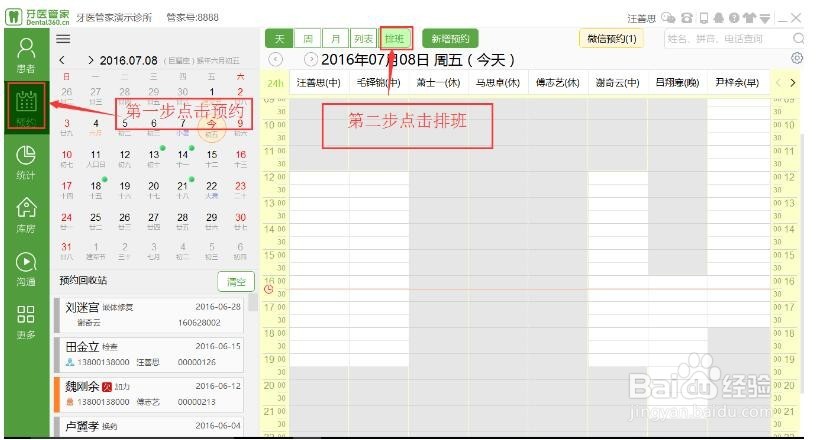Click the telephone icon in title bar
Image resolution: width=820 pixels, height=440 pixels.
tap(687, 18)
